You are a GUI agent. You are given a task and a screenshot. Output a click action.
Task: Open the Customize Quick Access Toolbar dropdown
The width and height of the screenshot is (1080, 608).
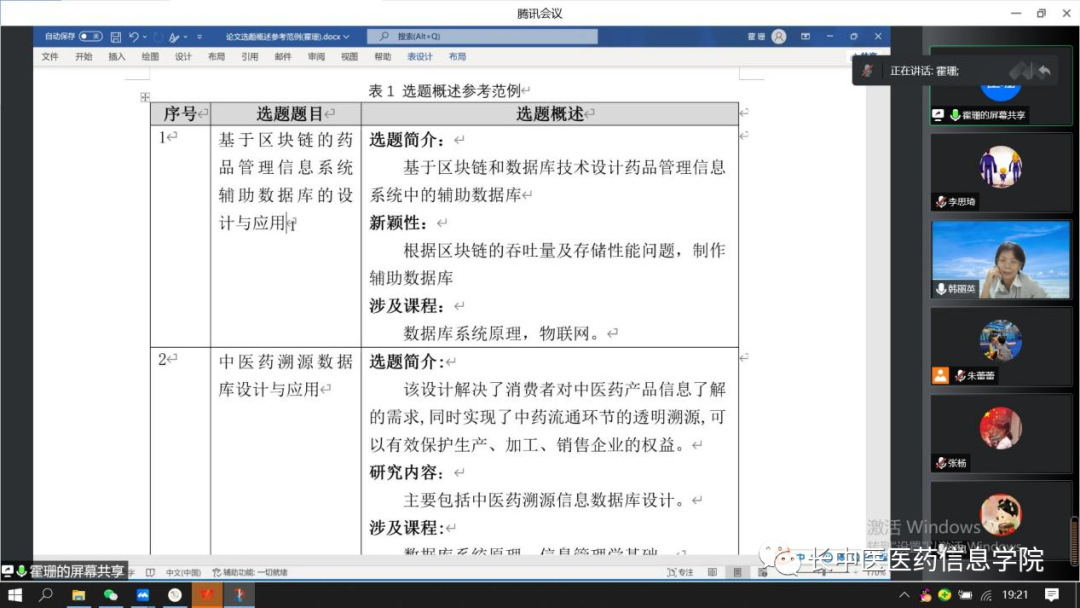point(199,36)
